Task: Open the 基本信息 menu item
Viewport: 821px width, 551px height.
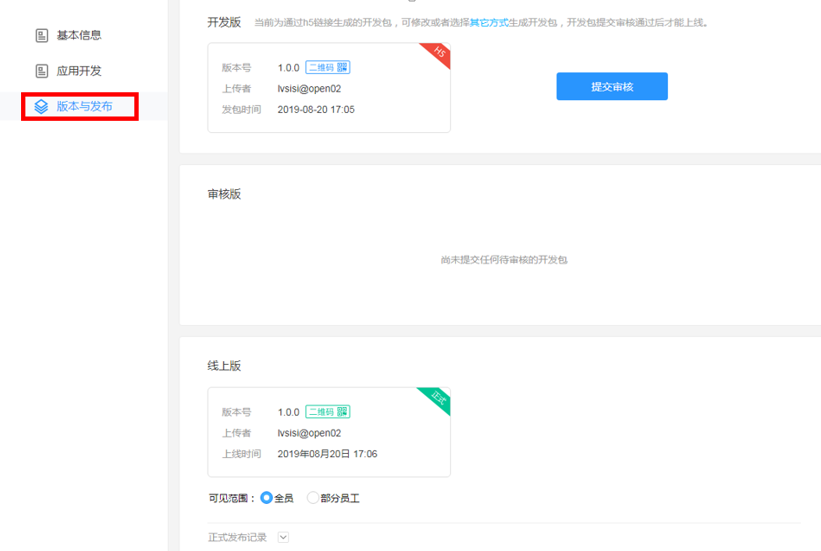Action: (78, 36)
